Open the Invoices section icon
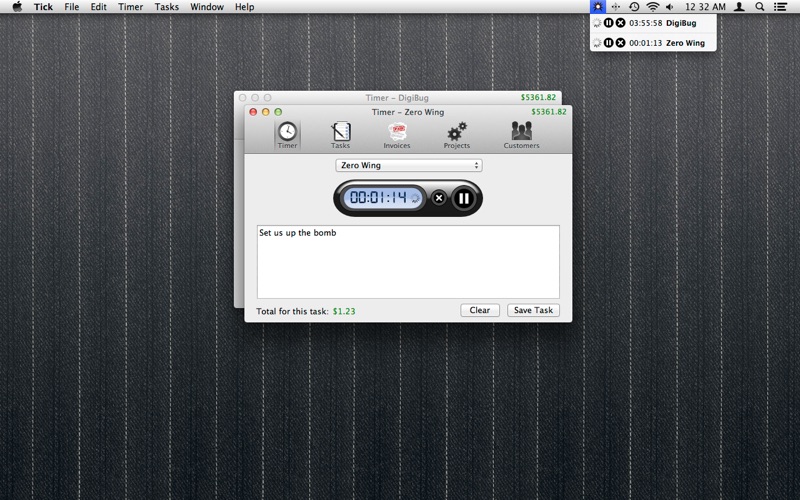800x500 pixels. point(397,135)
